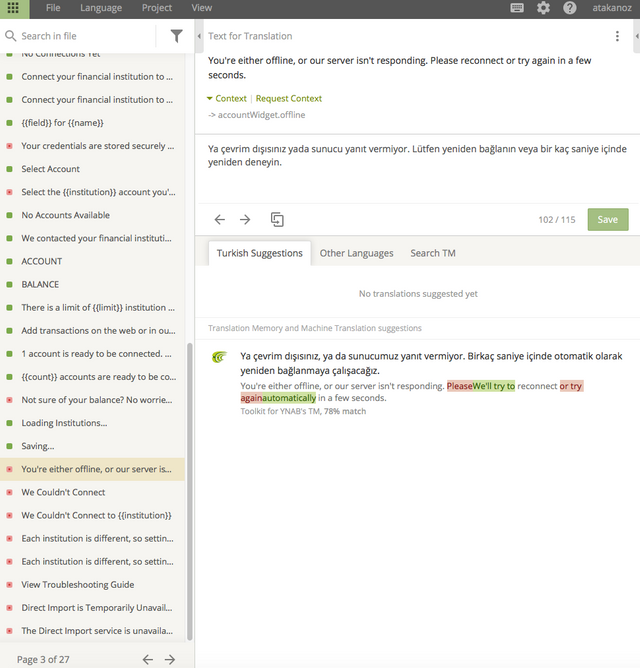Open the string filter funnel icon
Image resolution: width=640 pixels, height=668 pixels.
176,36
